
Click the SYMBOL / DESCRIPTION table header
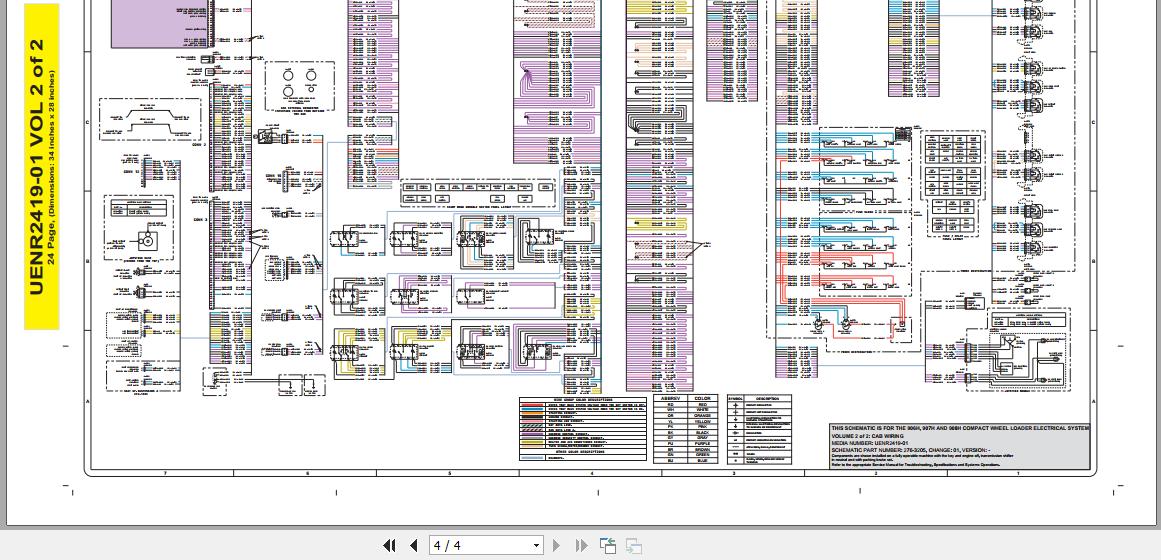click(758, 398)
